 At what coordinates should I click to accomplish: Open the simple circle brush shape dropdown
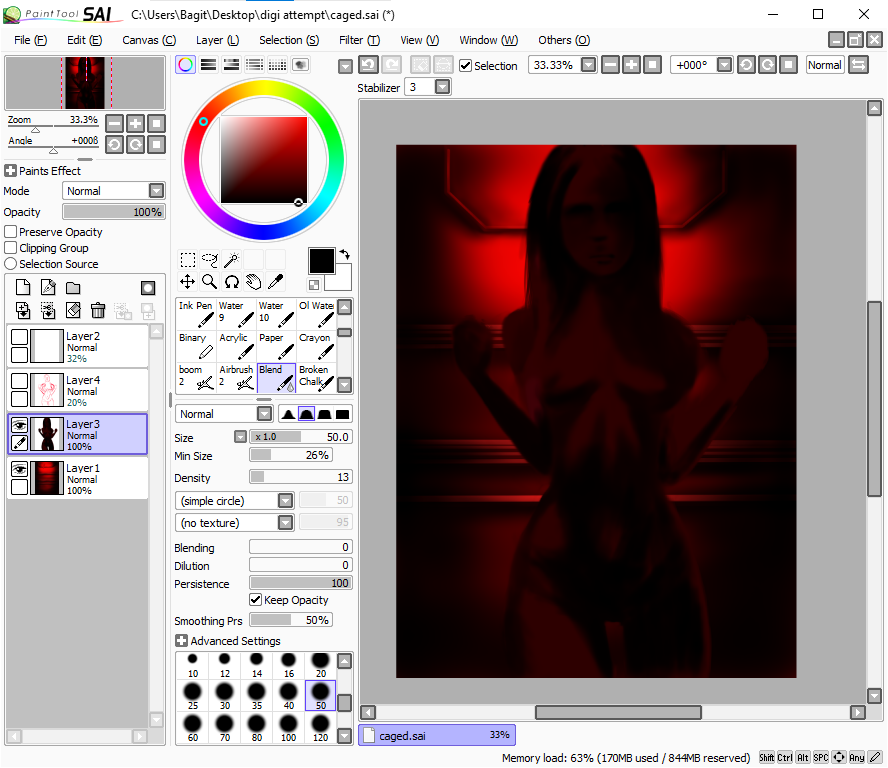click(285, 501)
